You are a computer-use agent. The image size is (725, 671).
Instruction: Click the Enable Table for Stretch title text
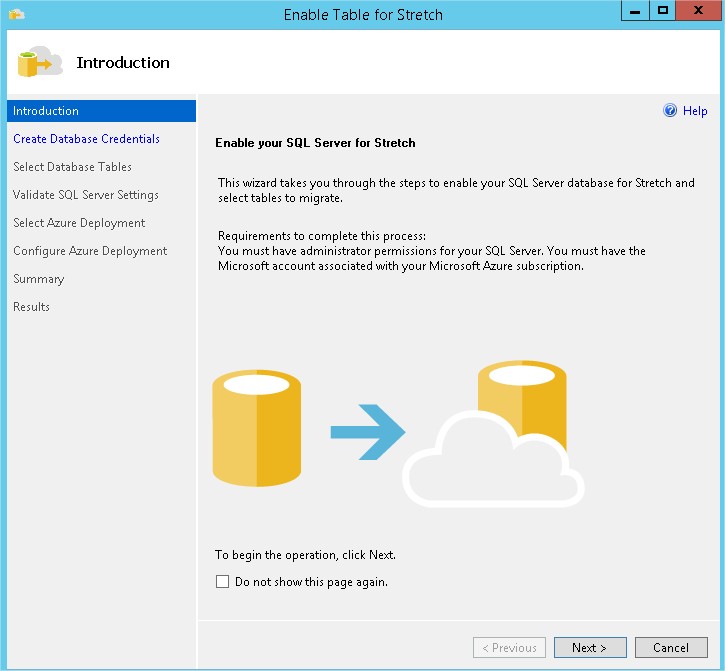point(363,15)
